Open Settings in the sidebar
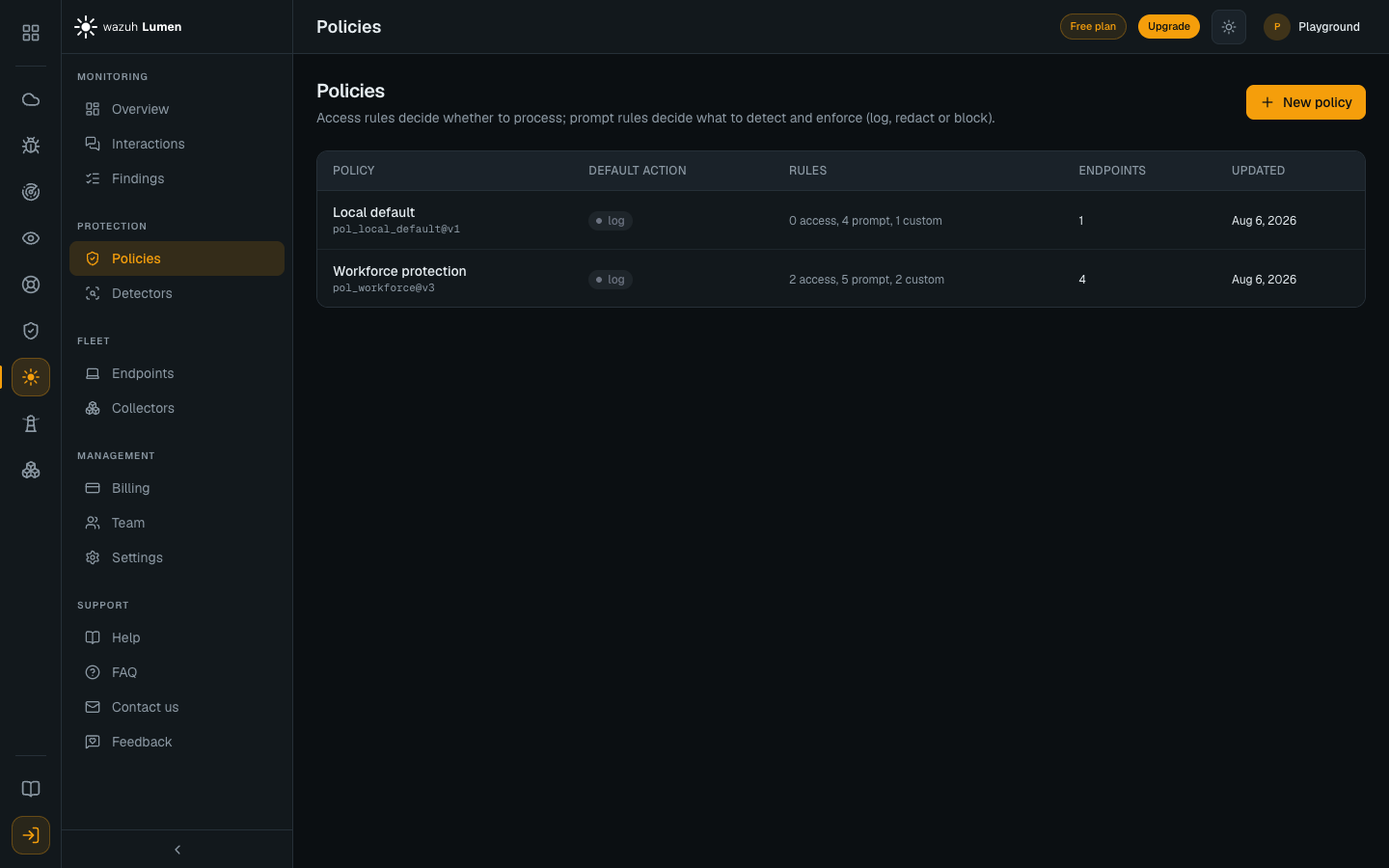1389x868 pixels. point(177,557)
